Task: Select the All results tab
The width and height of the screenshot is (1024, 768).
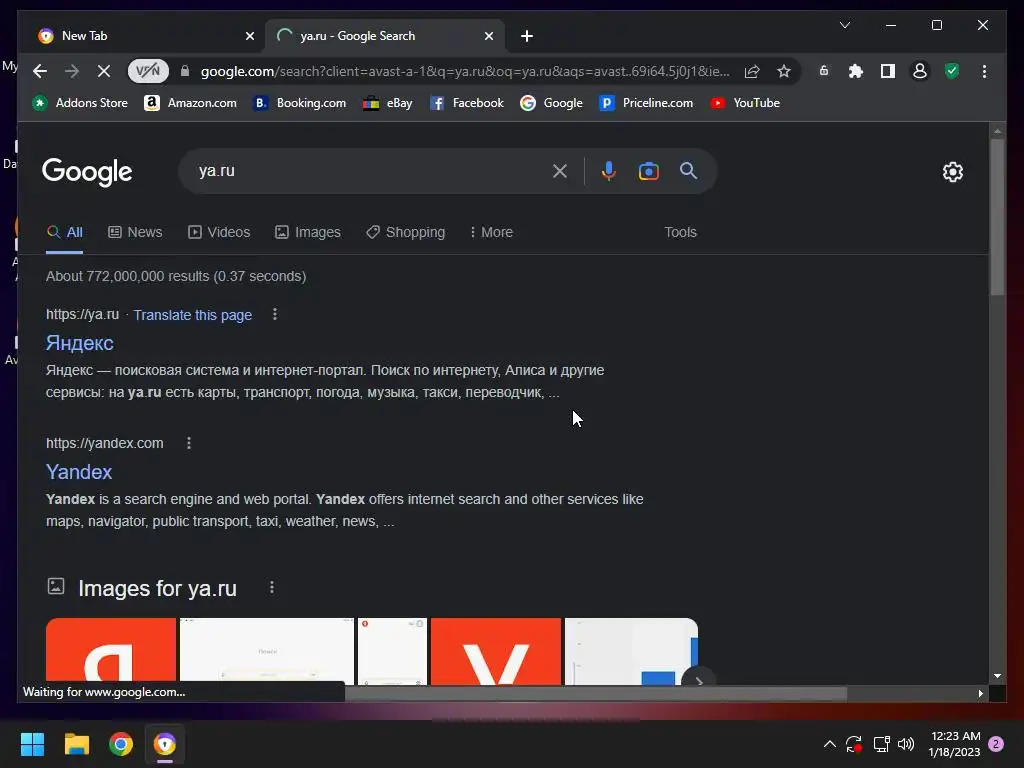Action: [65, 232]
